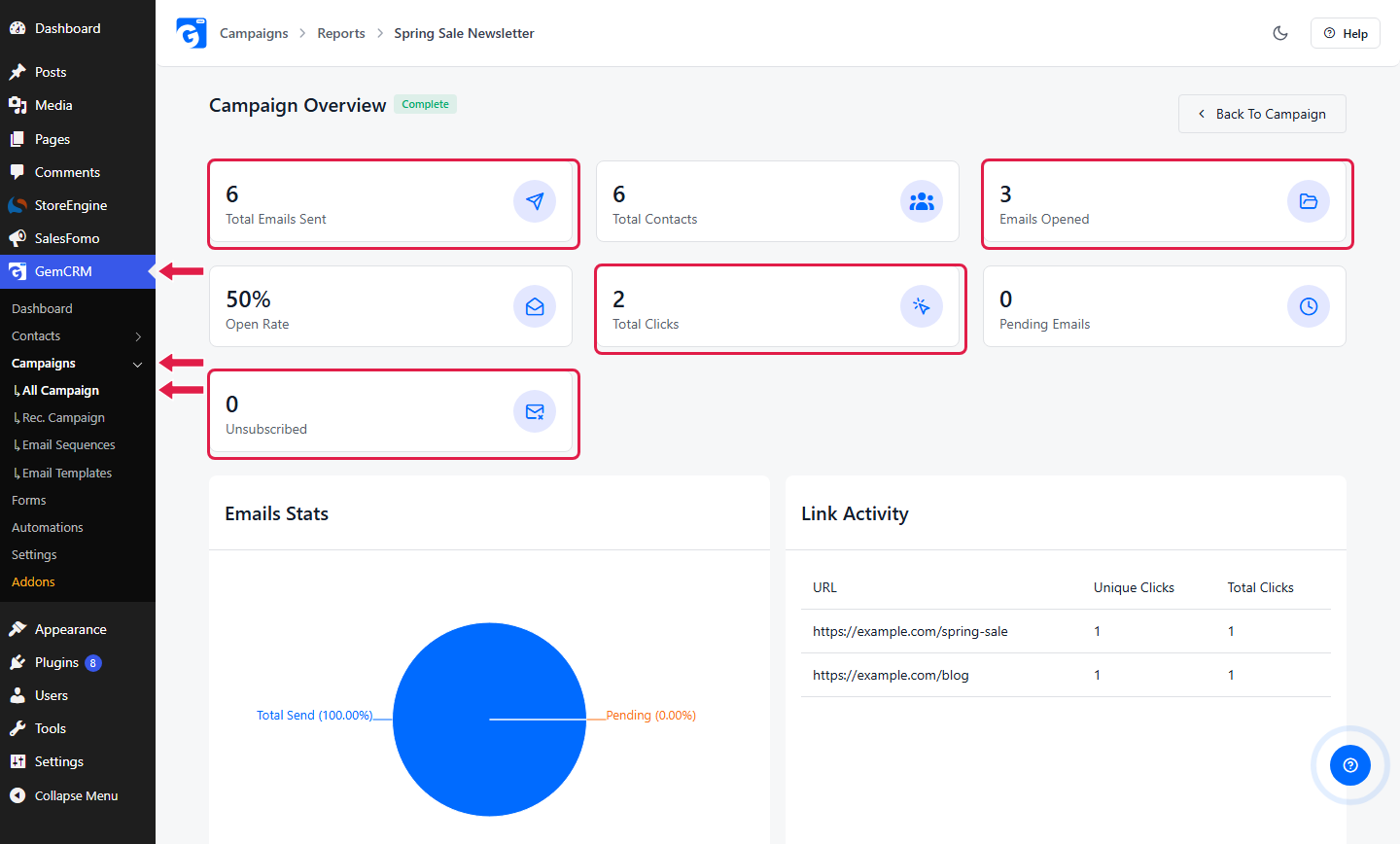Click the cursor click icon in Total Clicks
The width and height of the screenshot is (1400, 844).
click(x=922, y=306)
